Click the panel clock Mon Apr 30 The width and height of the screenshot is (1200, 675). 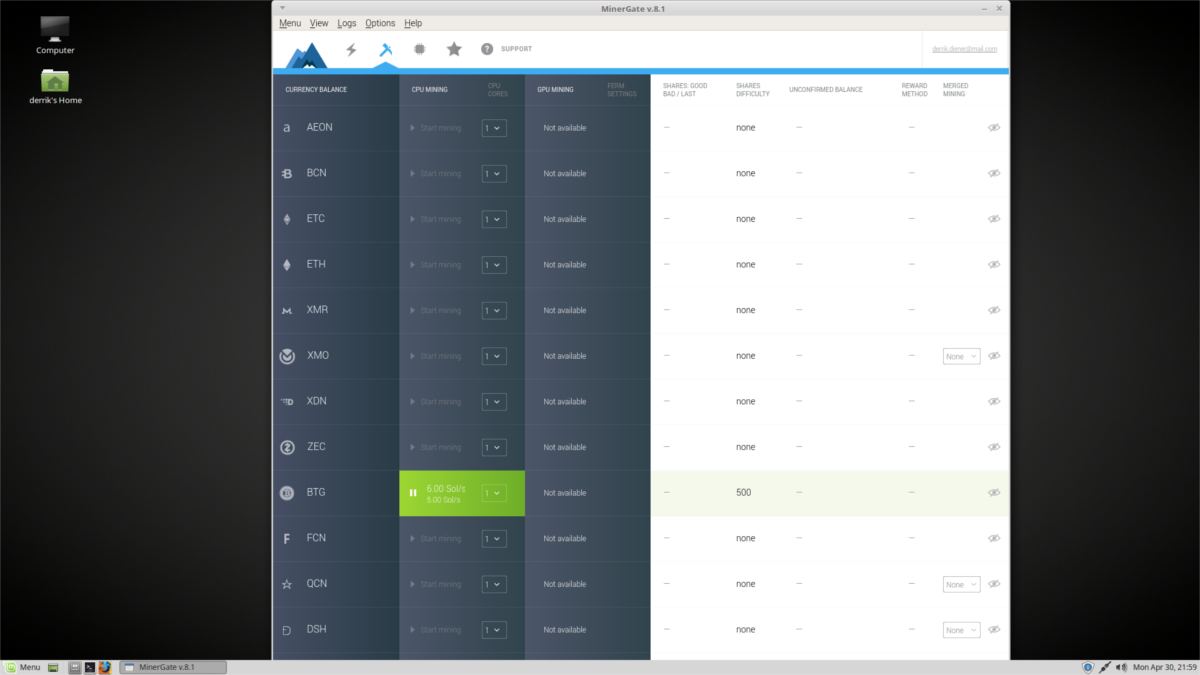[x=1164, y=667]
